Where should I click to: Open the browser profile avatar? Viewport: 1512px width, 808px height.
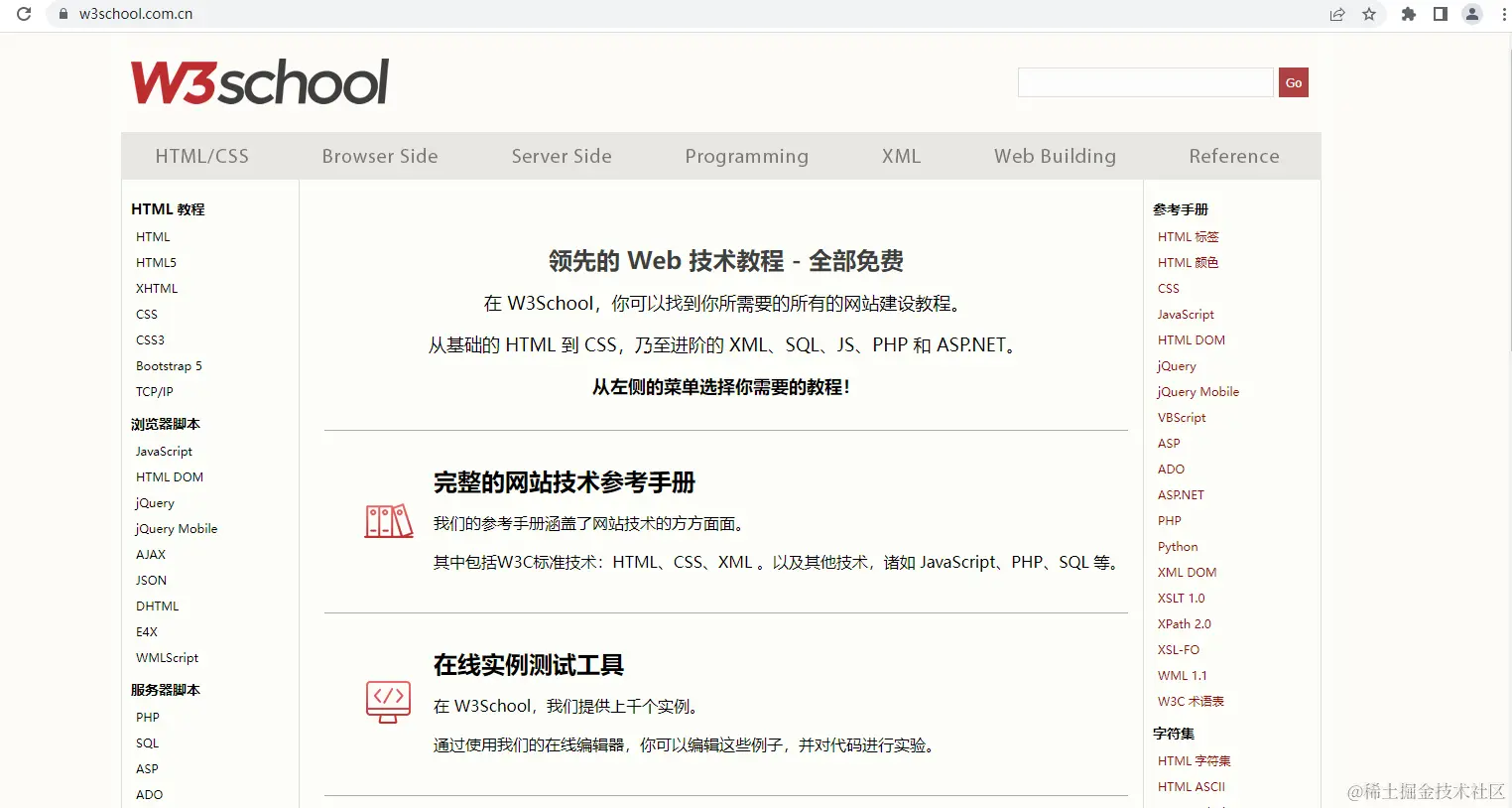(x=1472, y=14)
